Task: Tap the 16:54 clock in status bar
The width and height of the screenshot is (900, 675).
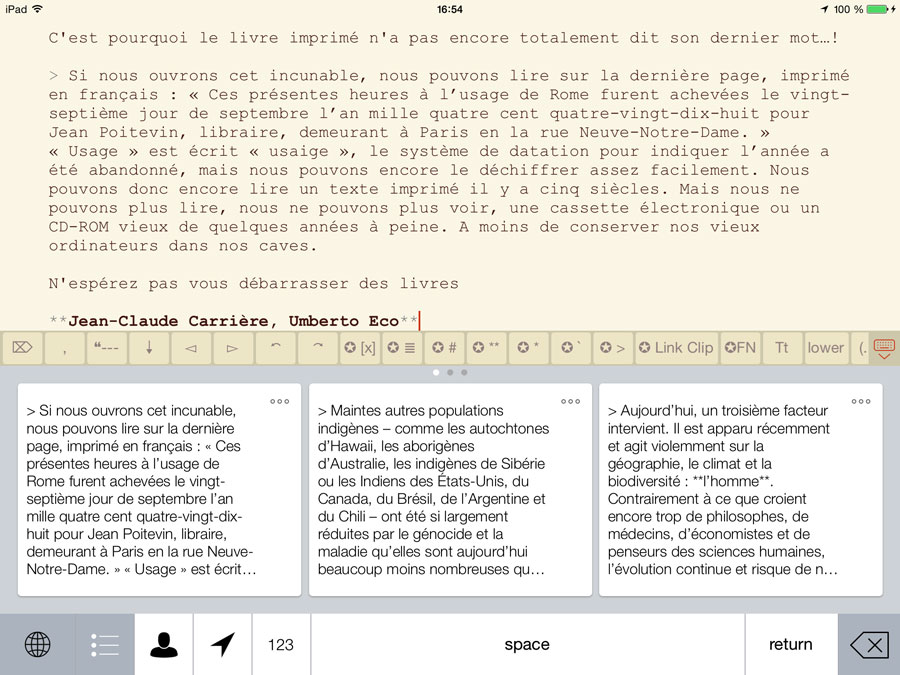Action: (x=449, y=9)
